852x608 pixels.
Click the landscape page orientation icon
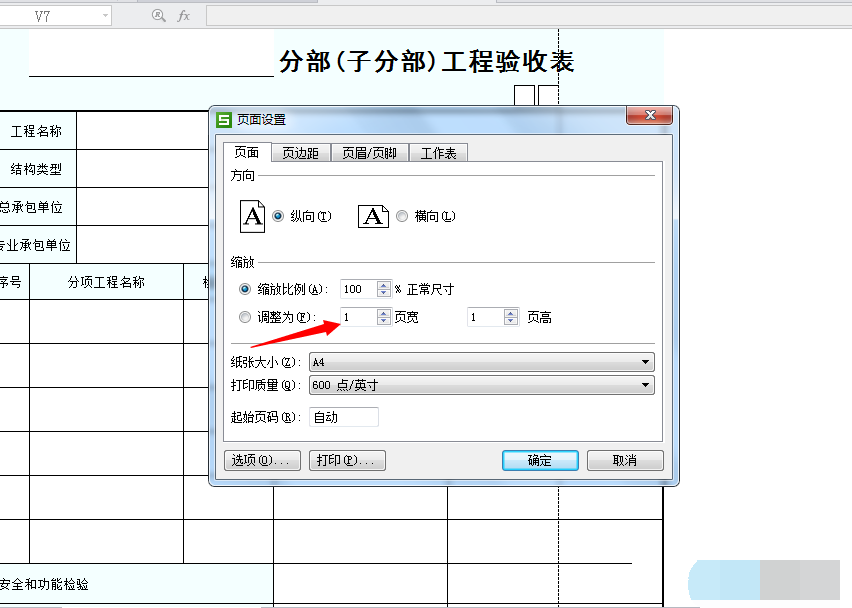tap(373, 216)
